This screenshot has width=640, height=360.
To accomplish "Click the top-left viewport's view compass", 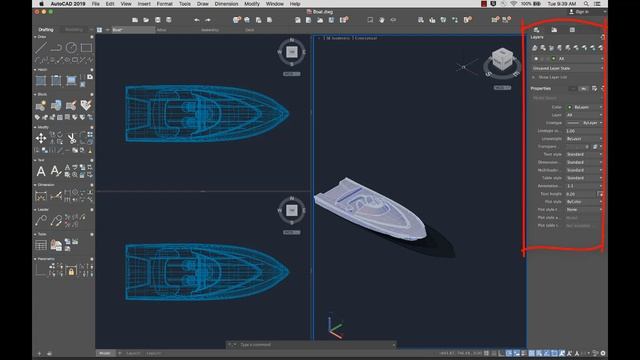I will click(291, 52).
